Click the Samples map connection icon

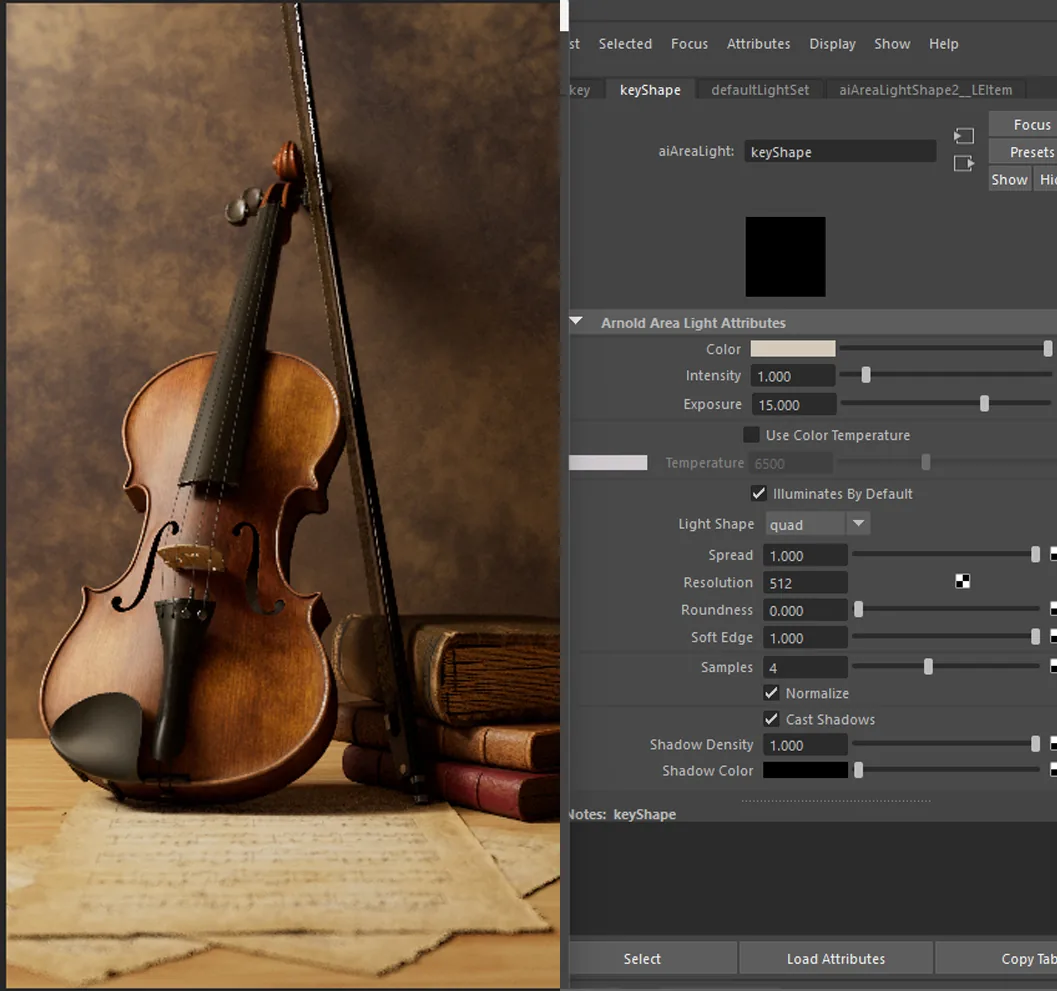1054,667
